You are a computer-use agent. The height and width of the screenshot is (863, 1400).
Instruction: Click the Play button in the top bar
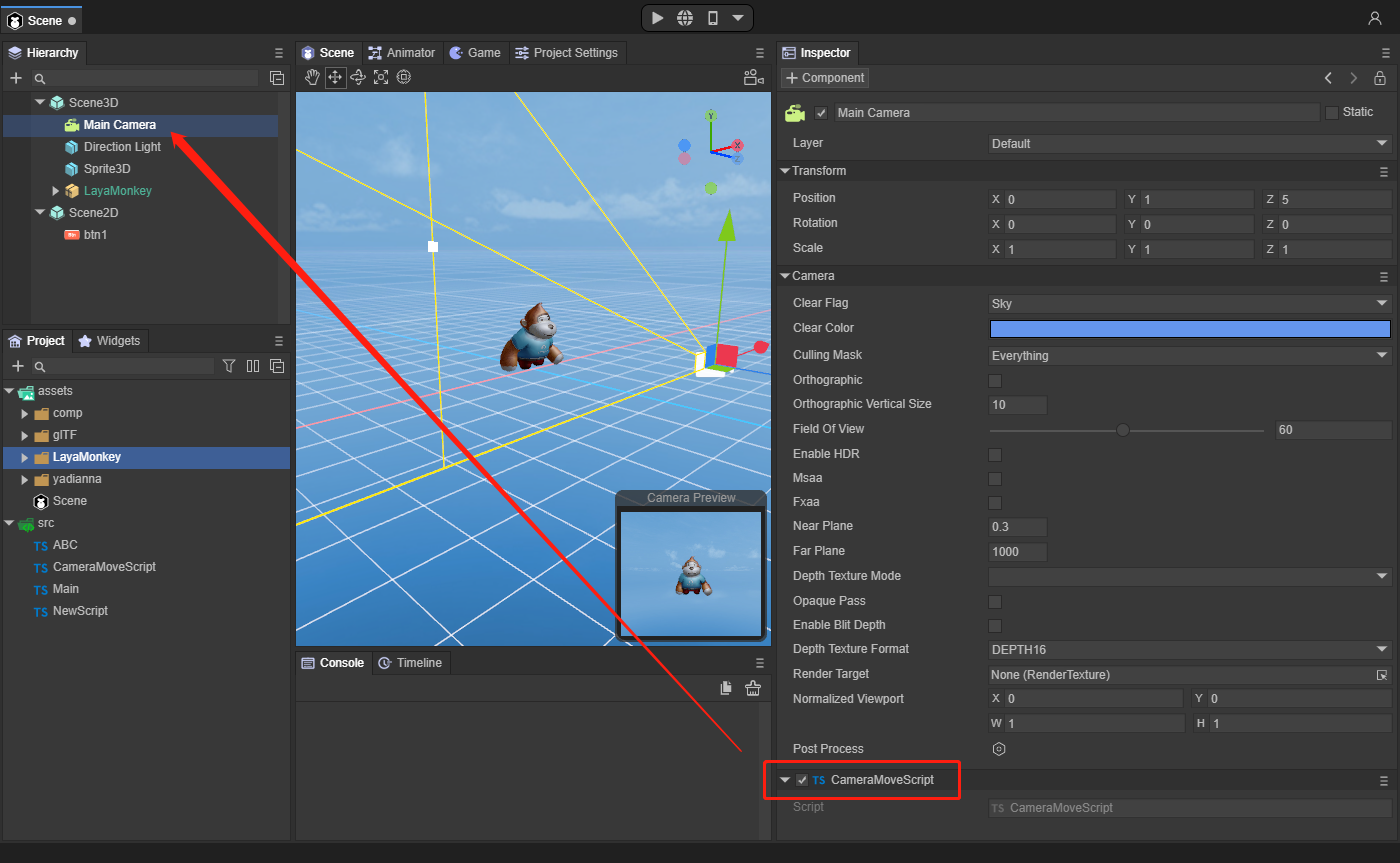[657, 18]
